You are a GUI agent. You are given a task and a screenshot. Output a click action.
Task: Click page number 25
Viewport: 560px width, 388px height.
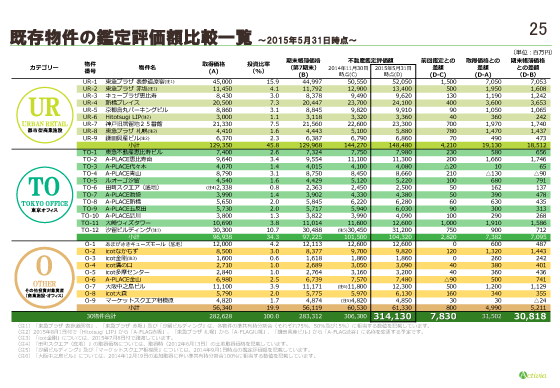point(538,29)
